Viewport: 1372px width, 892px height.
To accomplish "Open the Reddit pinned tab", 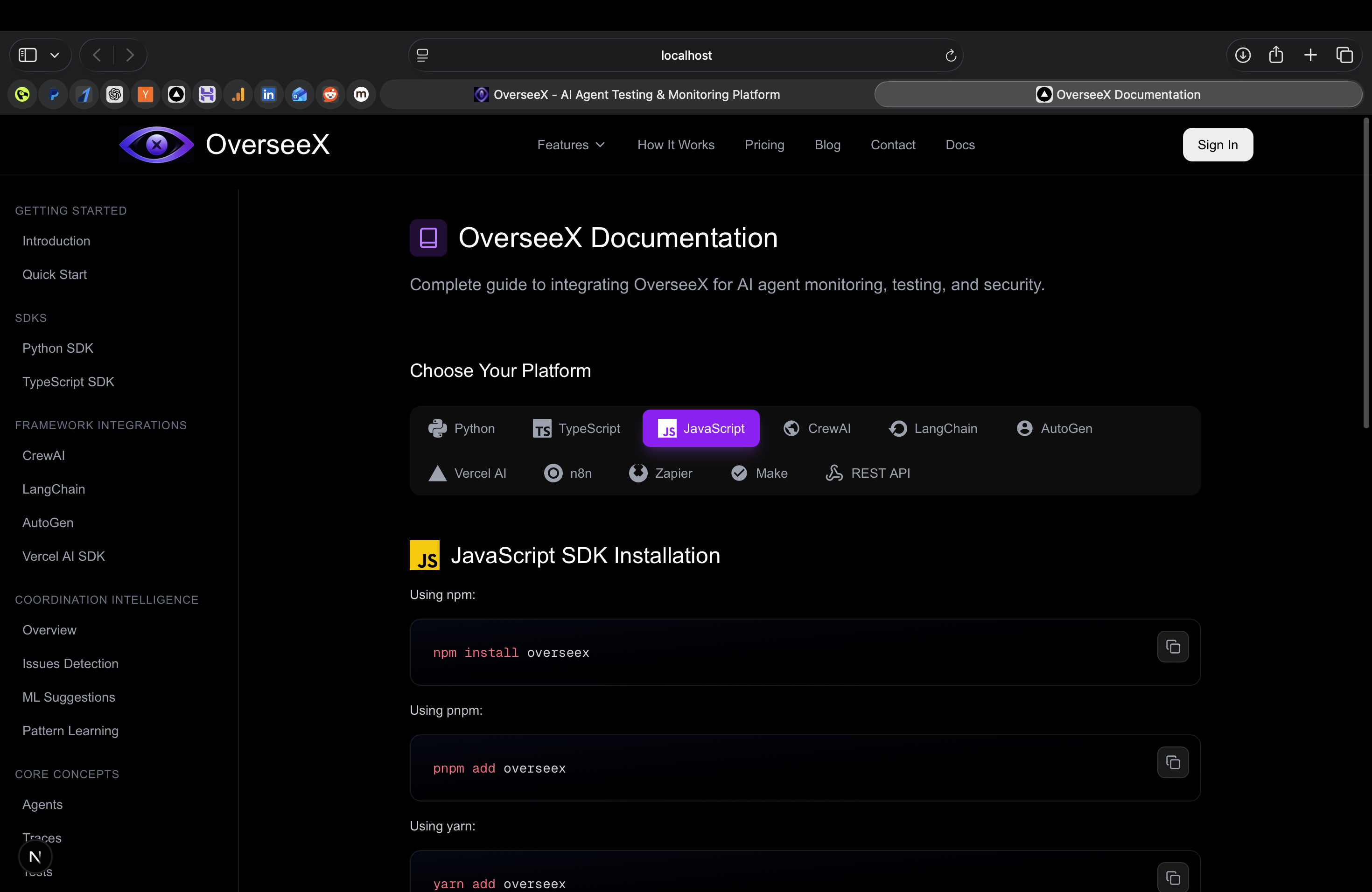I will pos(330,95).
